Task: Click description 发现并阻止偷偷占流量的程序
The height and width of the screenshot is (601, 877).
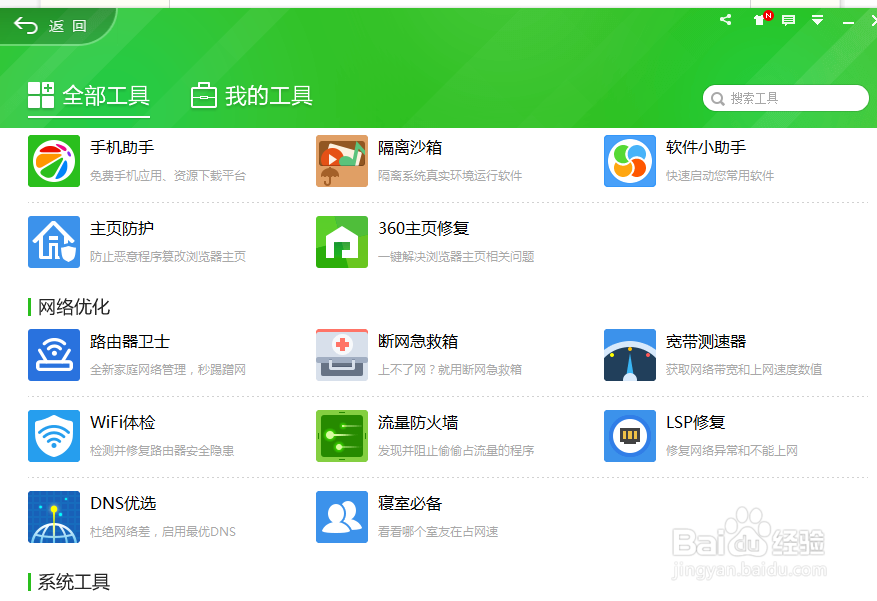Action: coord(456,451)
